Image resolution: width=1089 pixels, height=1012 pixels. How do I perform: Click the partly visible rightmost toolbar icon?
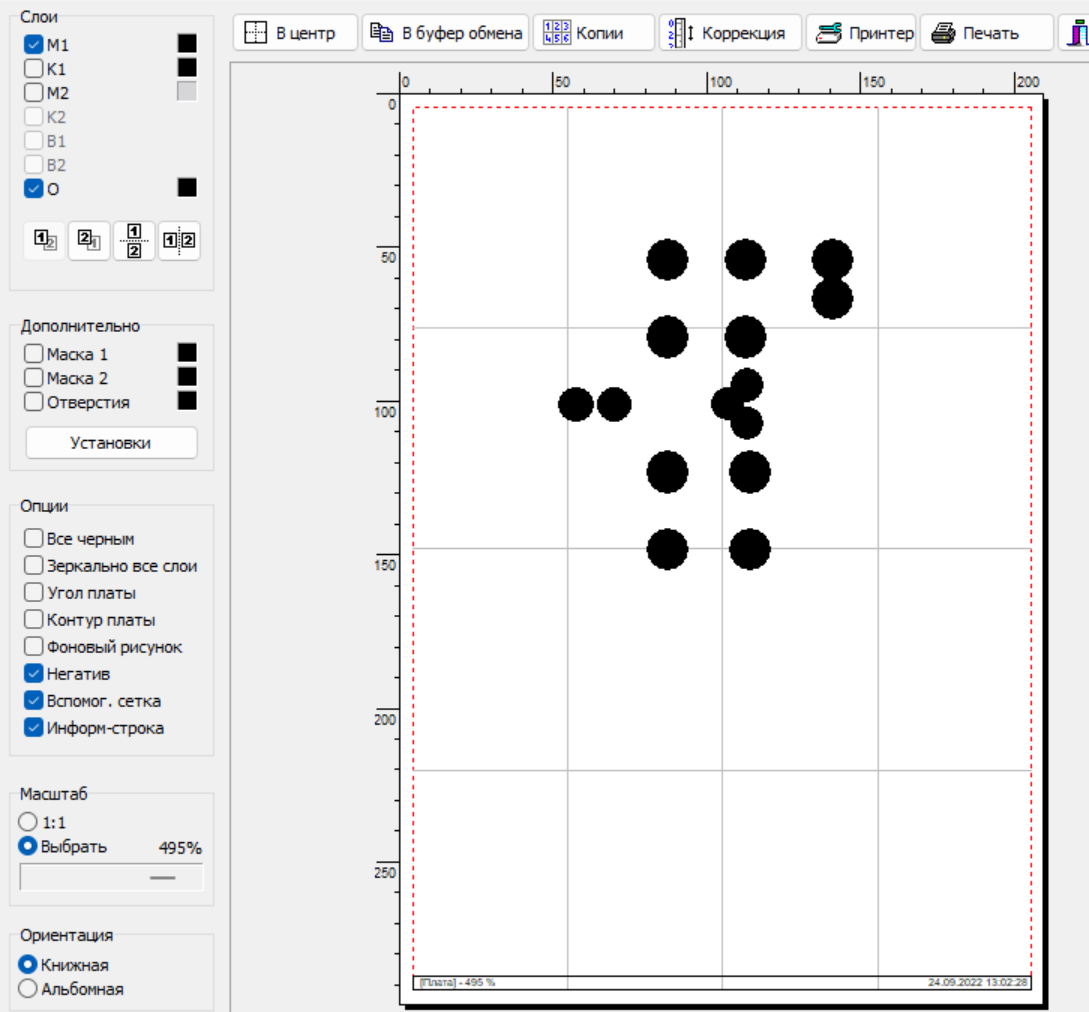(x=1076, y=33)
